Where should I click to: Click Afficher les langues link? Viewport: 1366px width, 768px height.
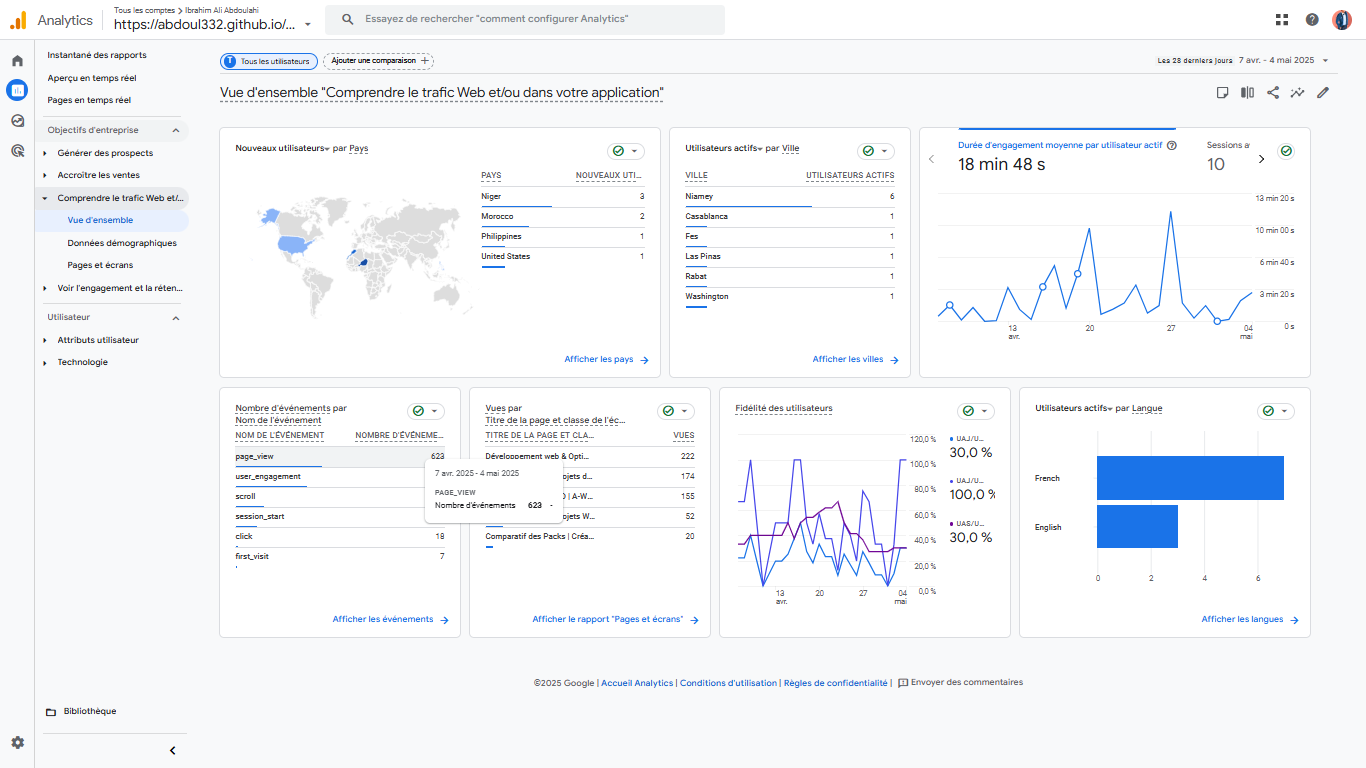1250,619
